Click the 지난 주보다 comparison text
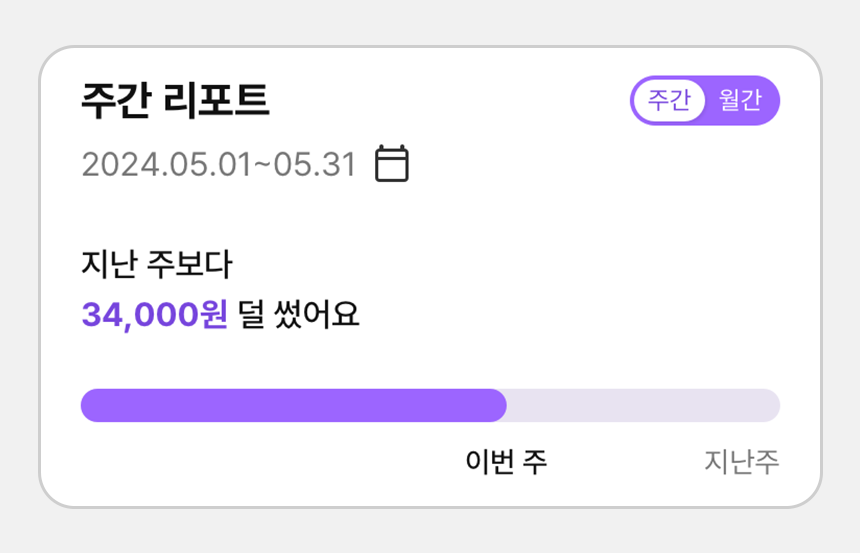Image resolution: width=860 pixels, height=553 pixels. [157, 264]
